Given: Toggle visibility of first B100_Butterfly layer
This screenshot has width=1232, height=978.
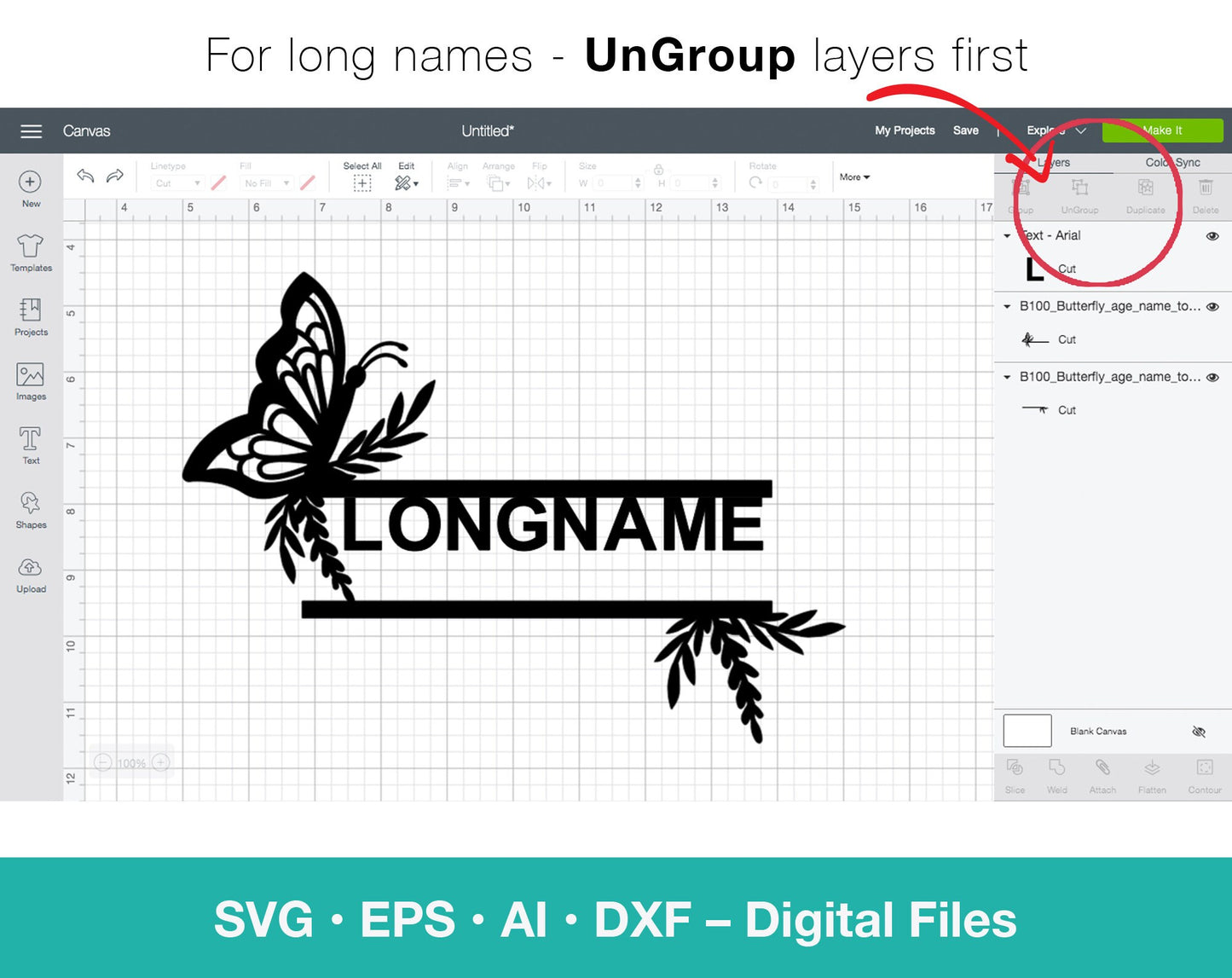Looking at the screenshot, I should point(1212,307).
